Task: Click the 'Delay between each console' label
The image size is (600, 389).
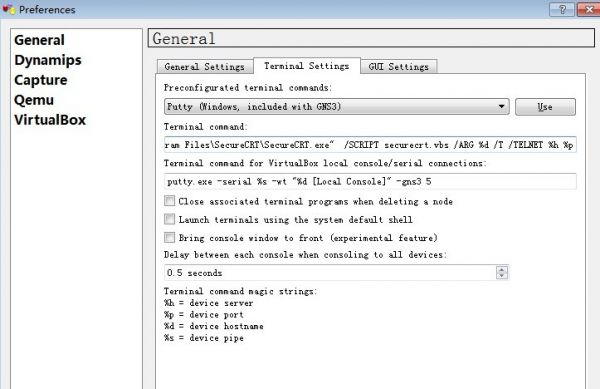Action: point(305,255)
